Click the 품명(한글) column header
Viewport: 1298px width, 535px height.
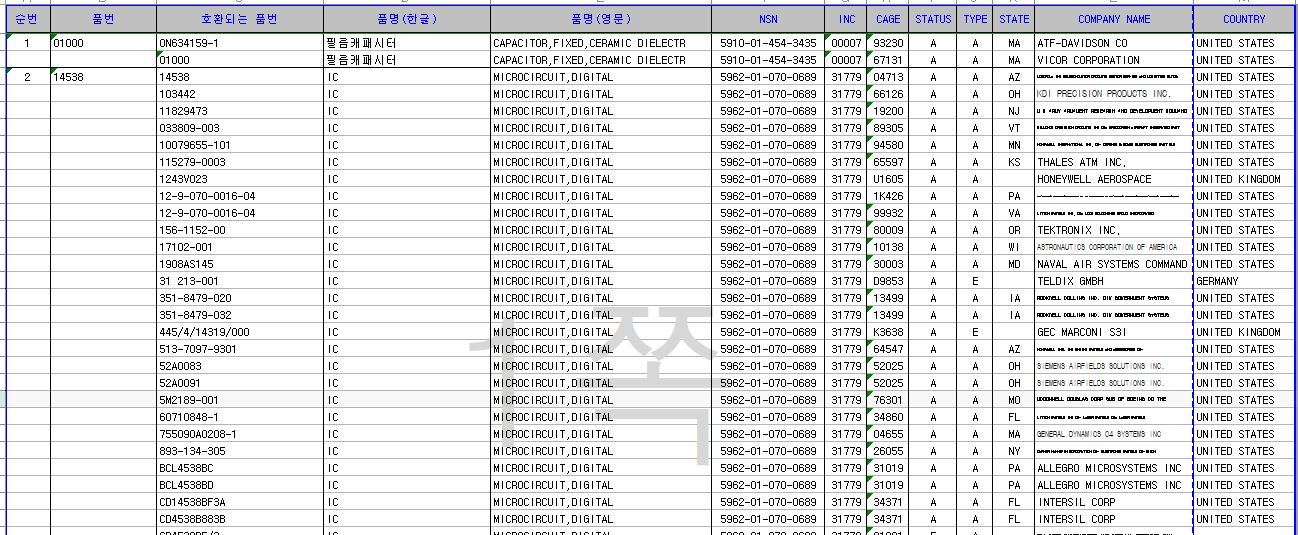point(406,19)
